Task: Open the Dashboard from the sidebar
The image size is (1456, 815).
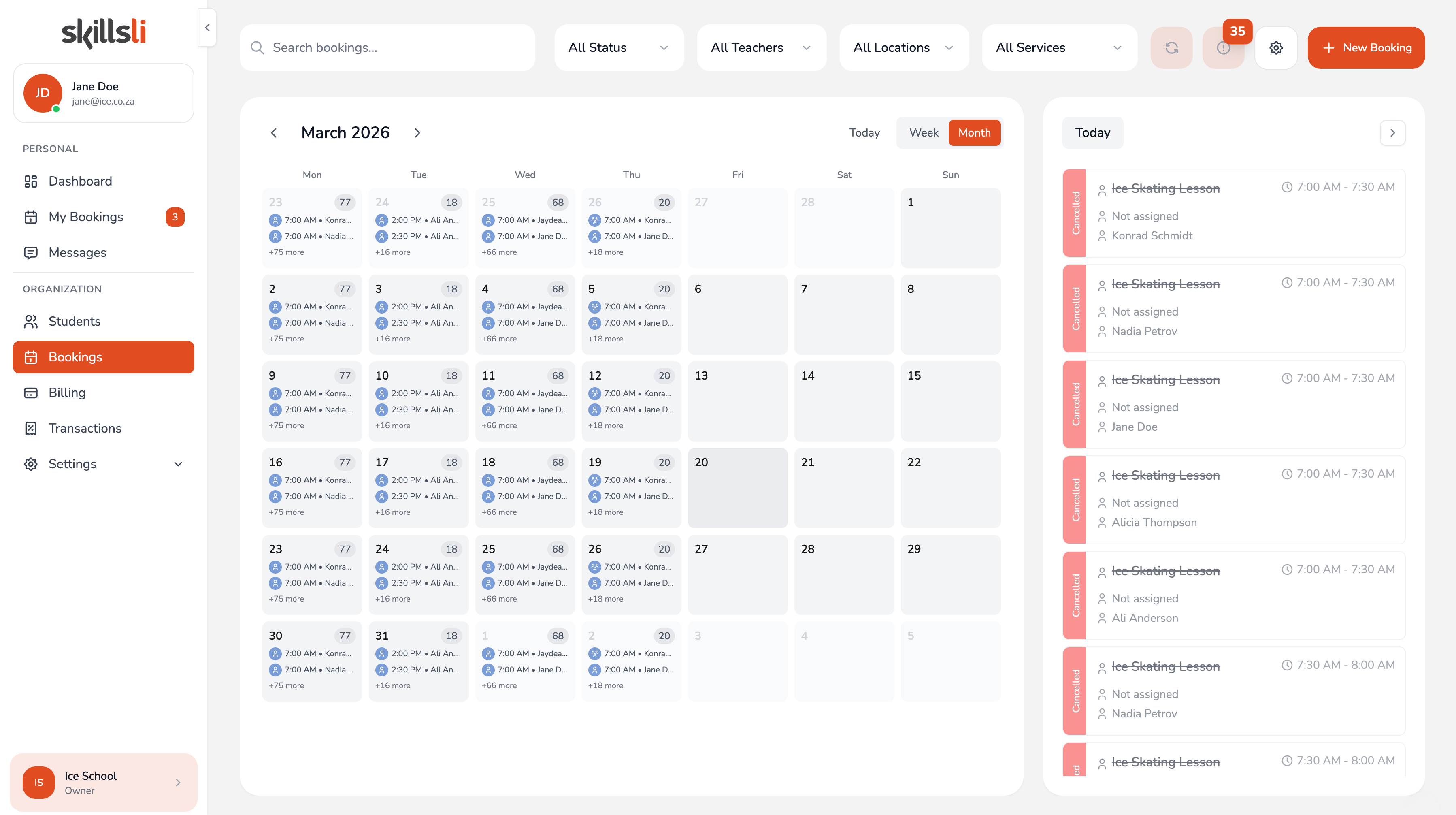Action: (x=80, y=181)
